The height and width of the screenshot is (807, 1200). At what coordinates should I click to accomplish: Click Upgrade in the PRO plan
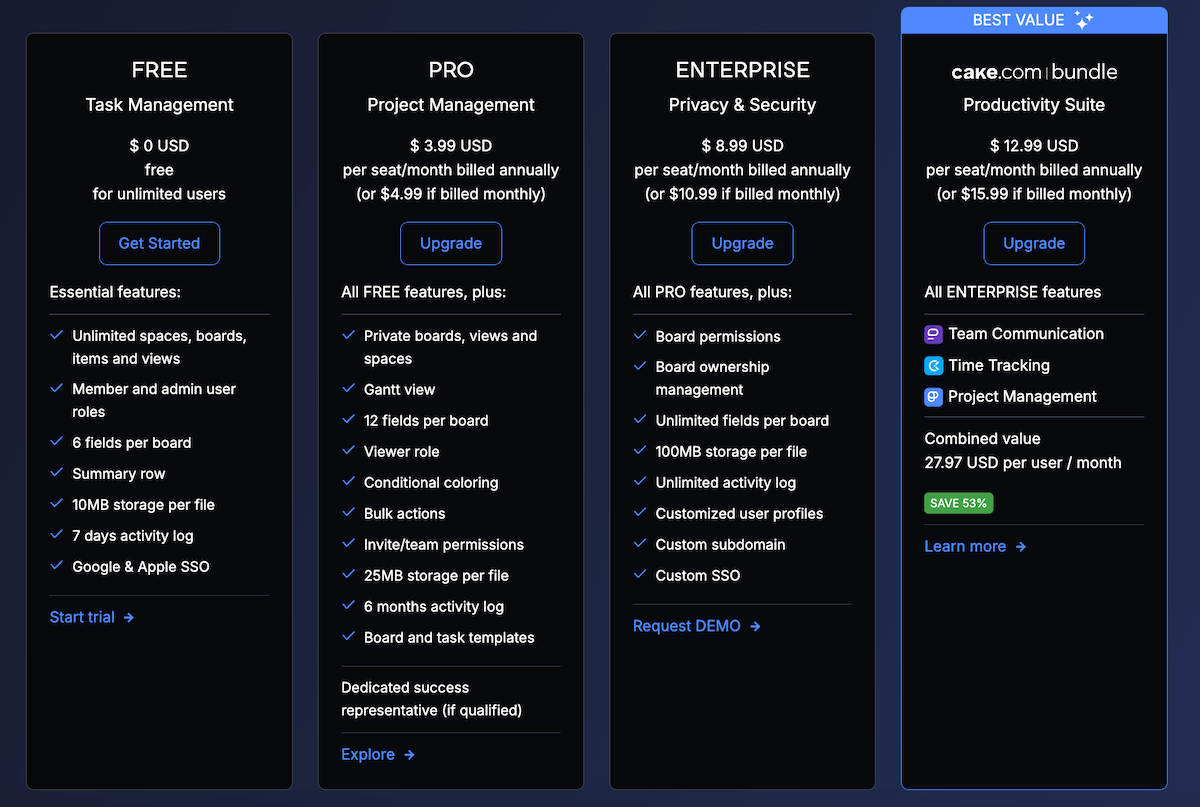tap(451, 243)
